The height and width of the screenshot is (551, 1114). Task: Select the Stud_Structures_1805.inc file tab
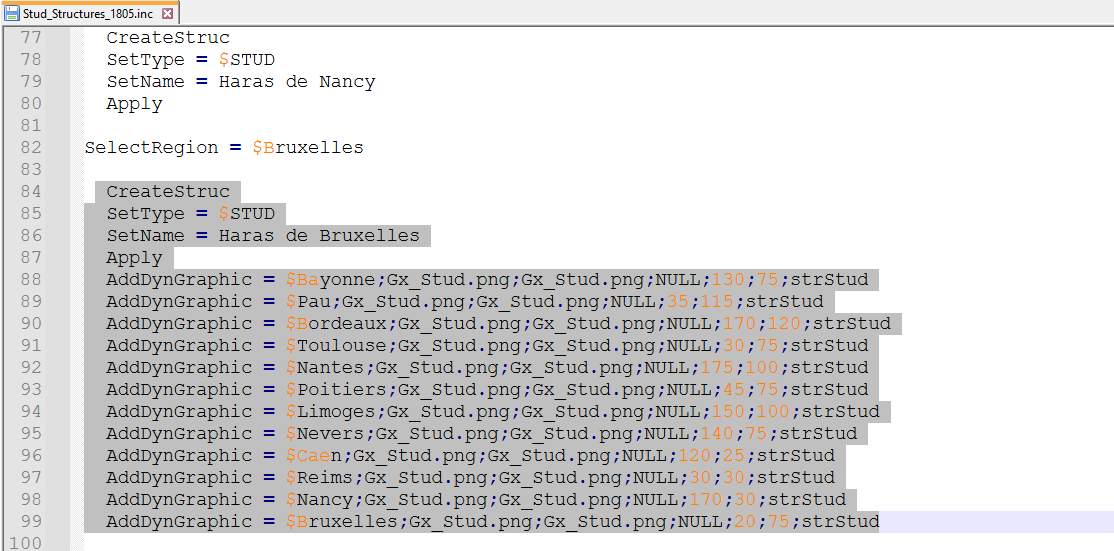tap(90, 13)
